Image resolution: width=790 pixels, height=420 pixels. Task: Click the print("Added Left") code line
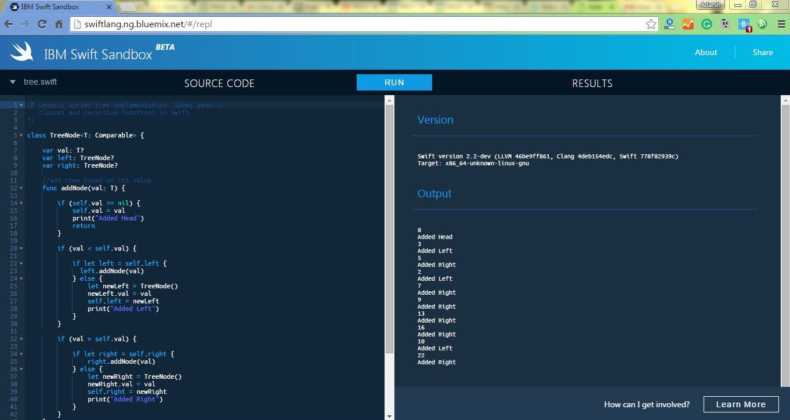tap(123, 309)
